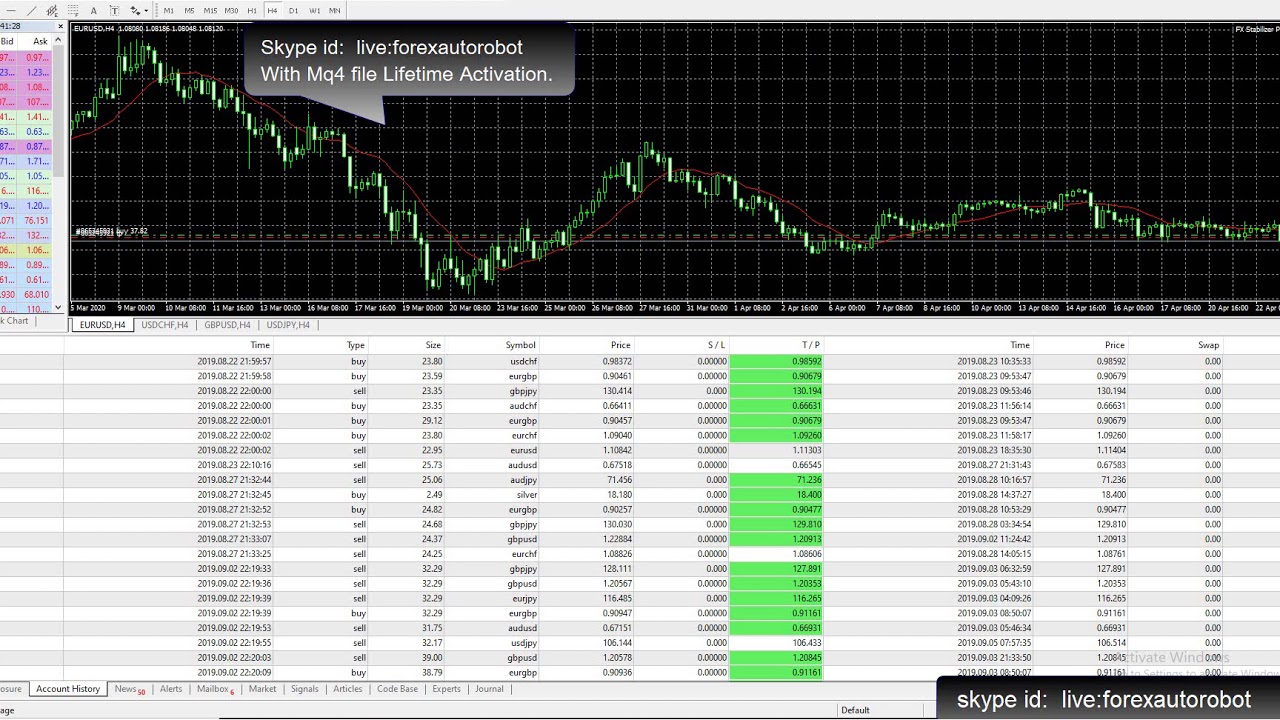Click the open price 1.10842
This screenshot has width=1280, height=720.
(618, 450)
